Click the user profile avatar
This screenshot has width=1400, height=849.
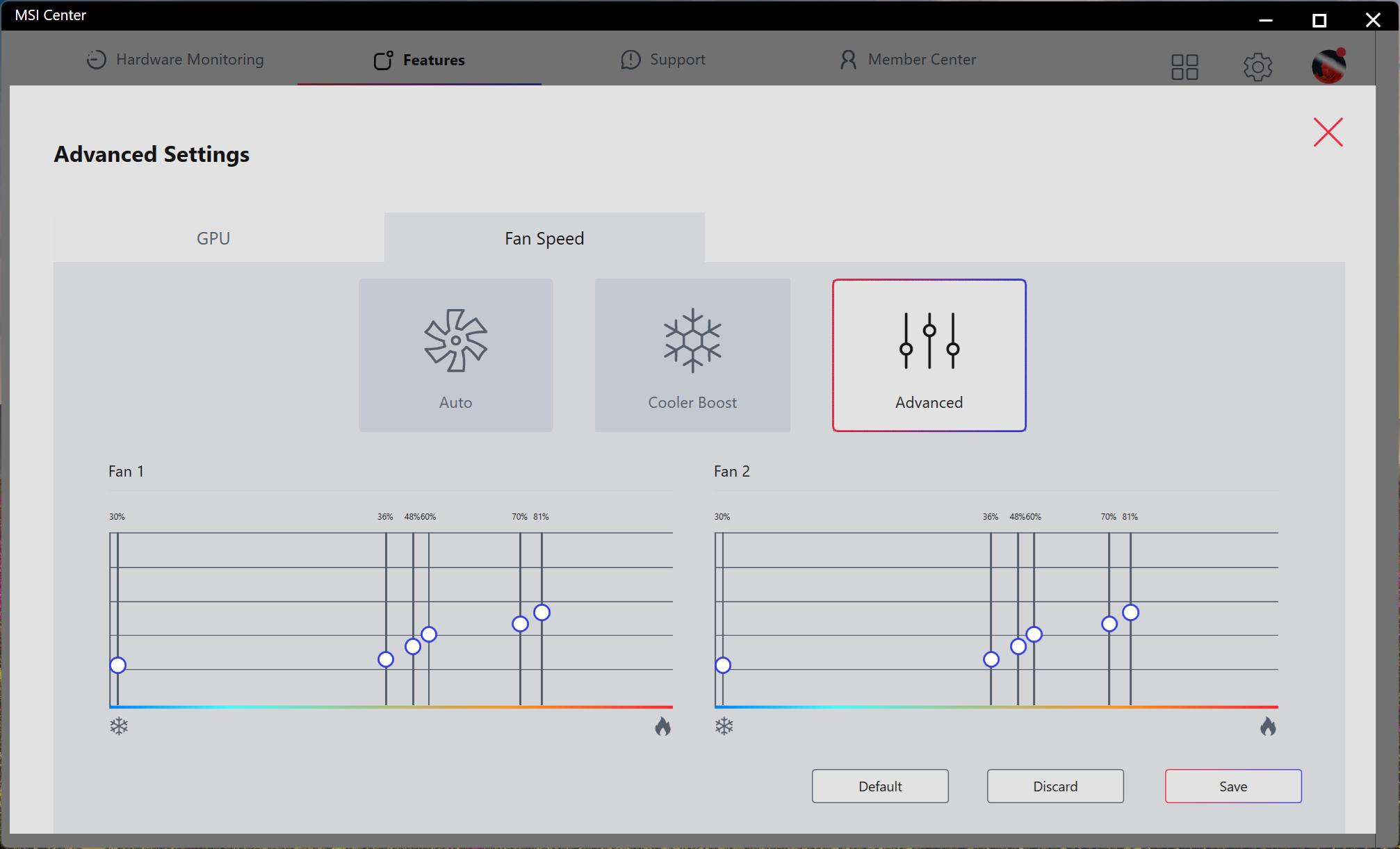[x=1328, y=67]
